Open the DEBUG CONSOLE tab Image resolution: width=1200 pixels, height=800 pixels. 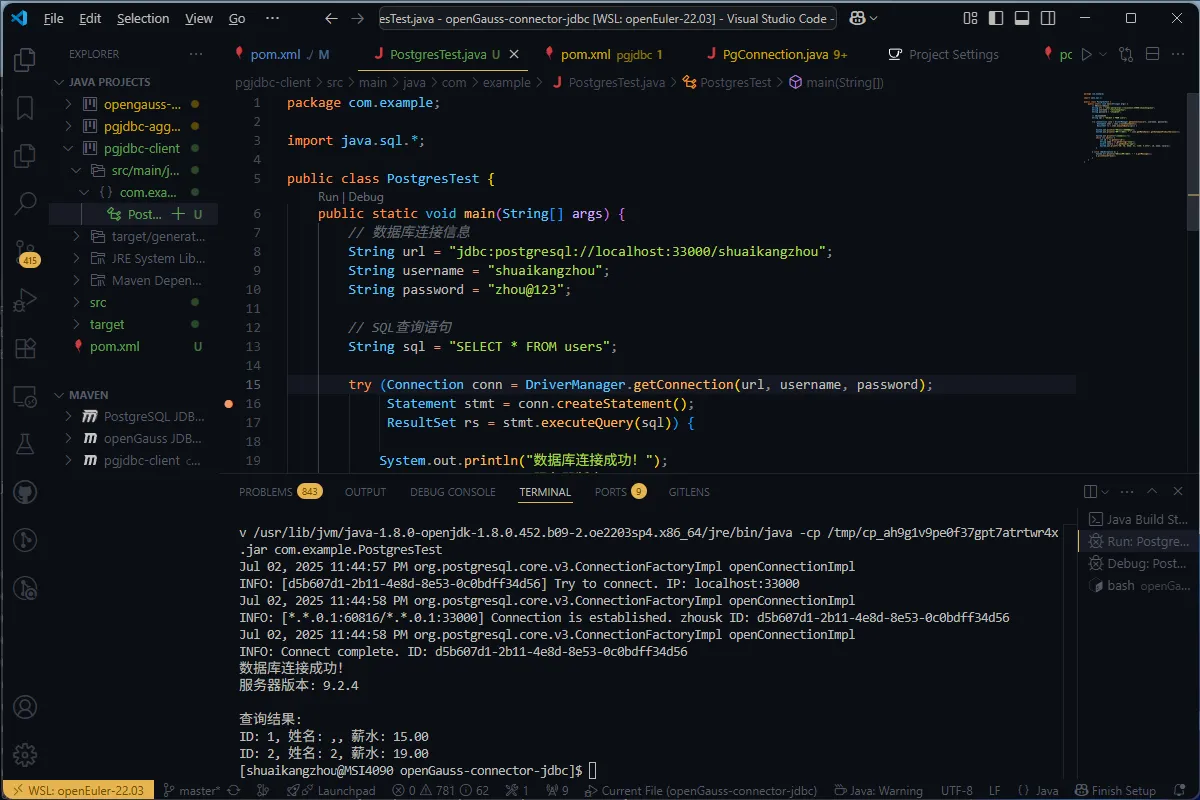pyautogui.click(x=452, y=491)
